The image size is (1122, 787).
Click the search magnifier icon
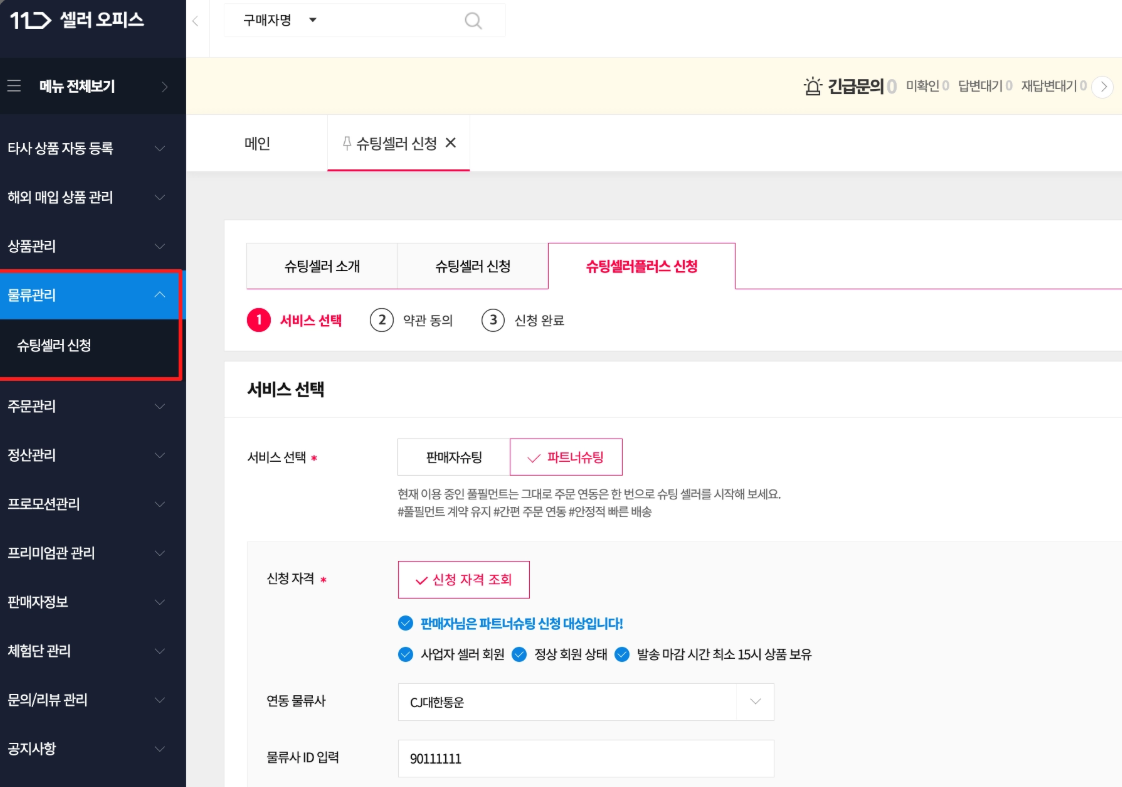[473, 21]
